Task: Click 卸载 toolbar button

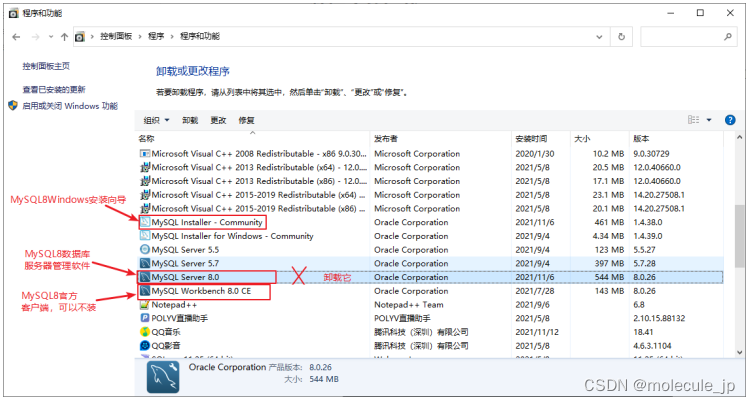Action: pos(190,120)
